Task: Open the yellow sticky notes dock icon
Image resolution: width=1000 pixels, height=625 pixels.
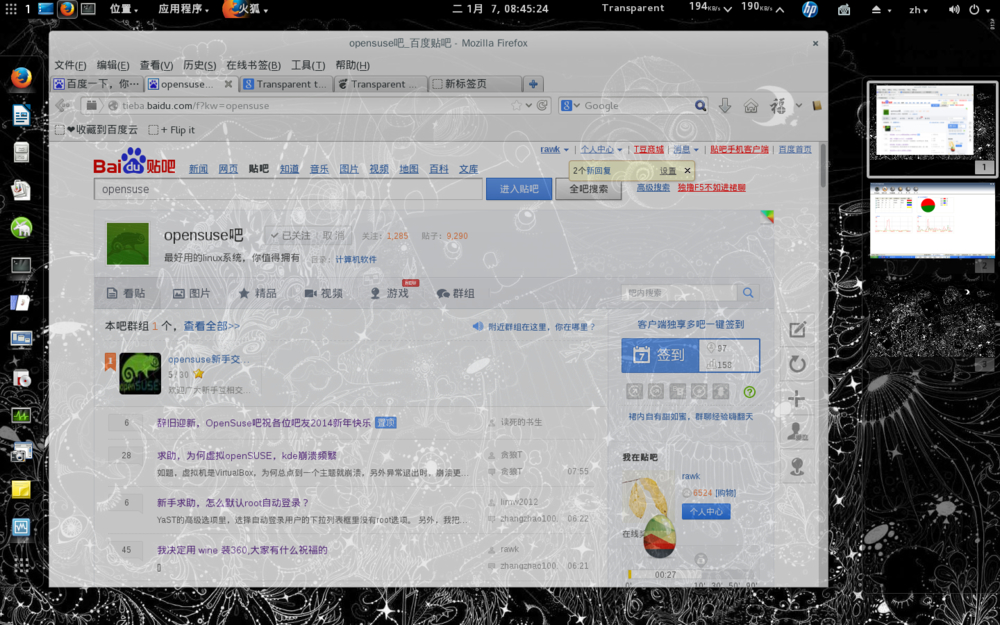Action: [x=21, y=490]
